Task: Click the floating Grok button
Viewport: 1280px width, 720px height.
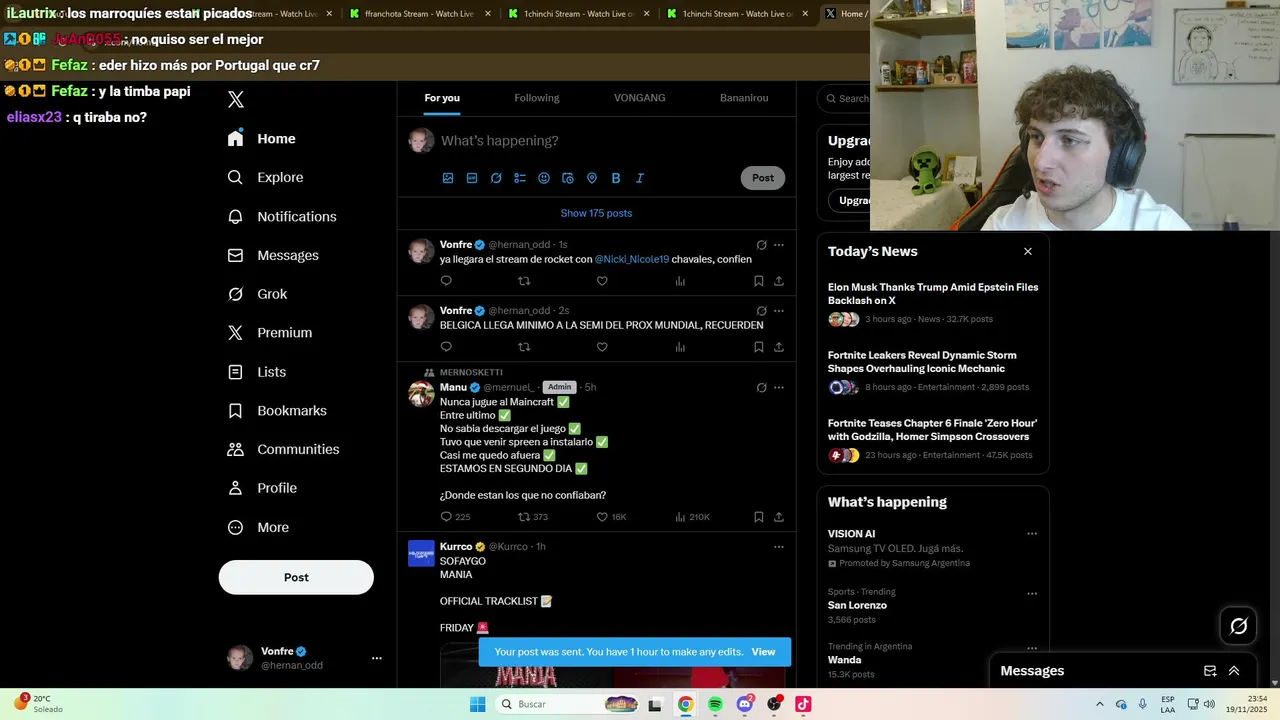Action: (x=1239, y=626)
